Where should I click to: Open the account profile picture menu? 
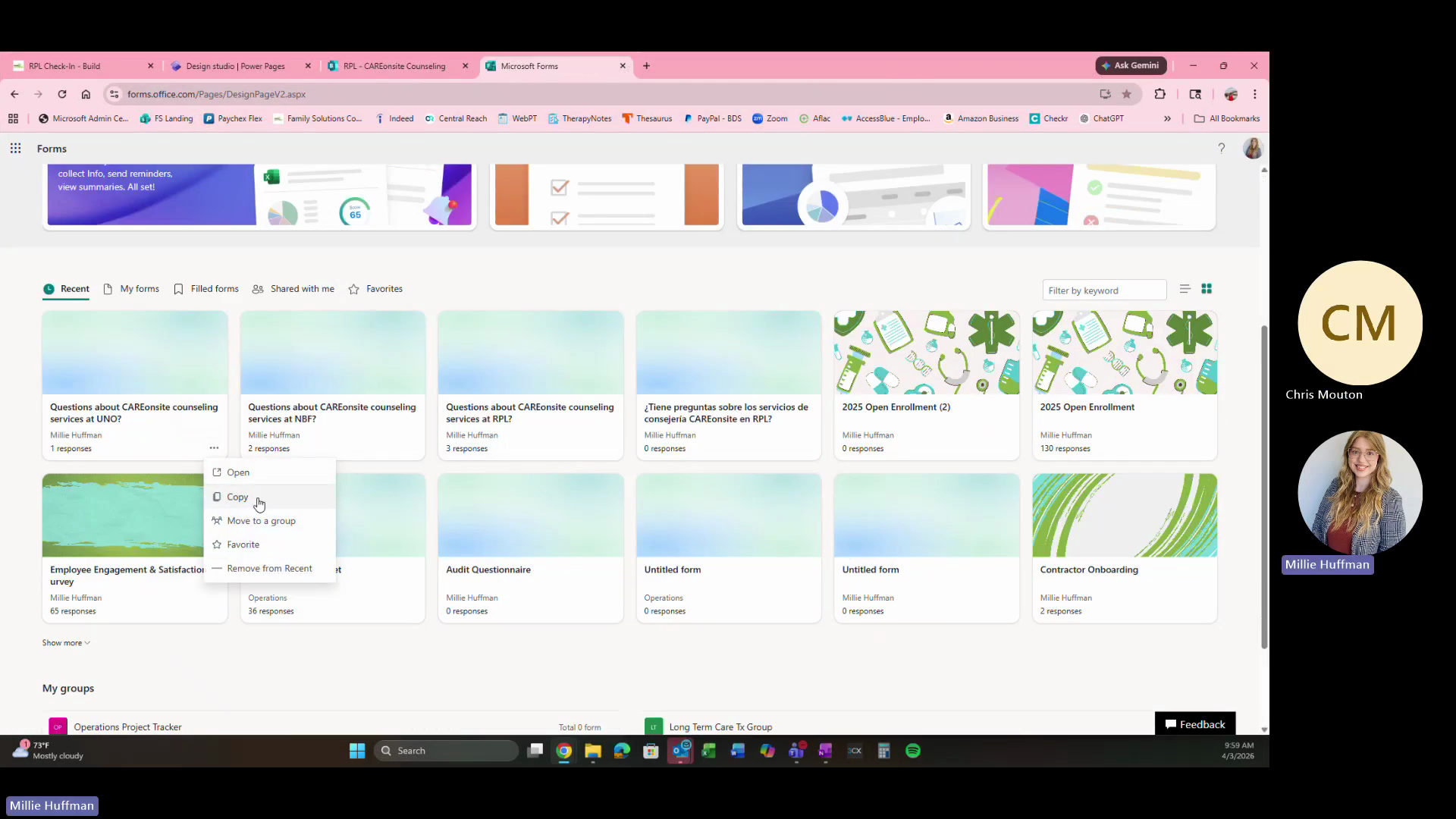click(1253, 149)
